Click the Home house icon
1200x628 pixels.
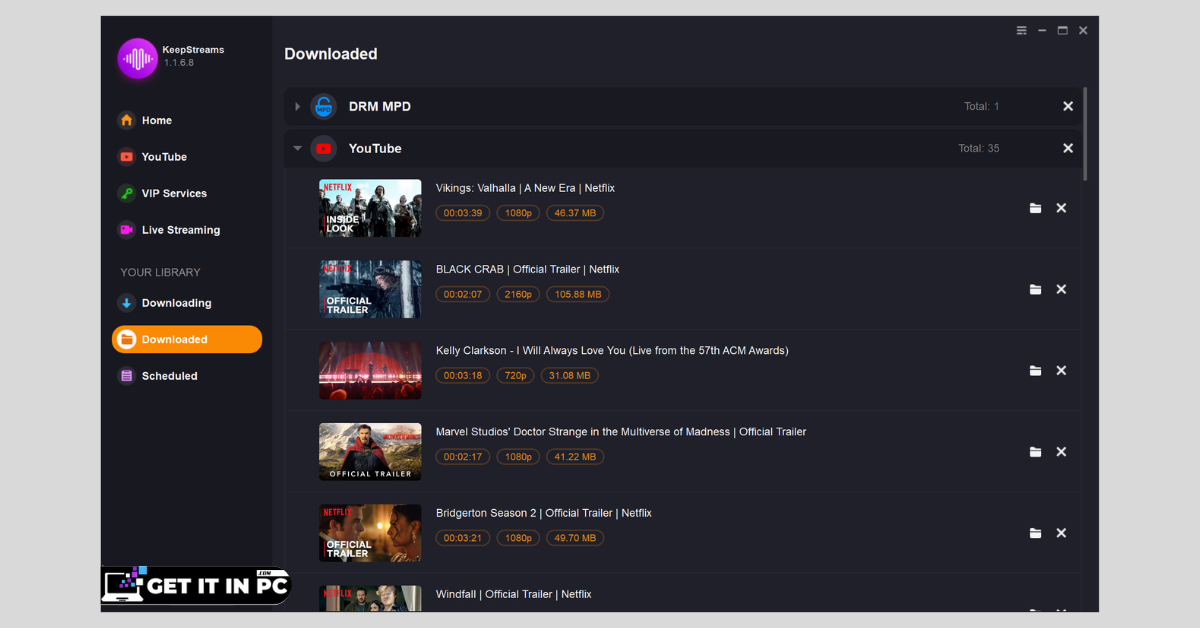(x=126, y=120)
